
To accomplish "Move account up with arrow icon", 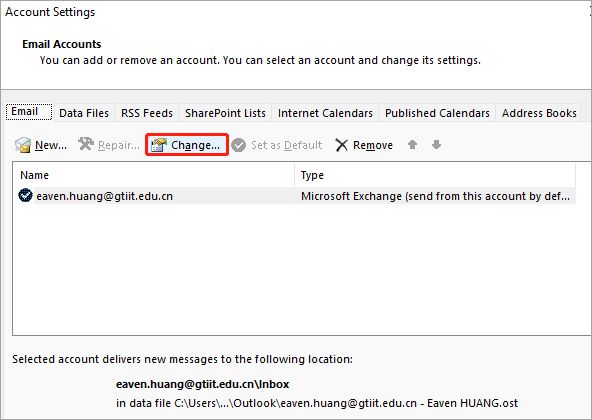I will pyautogui.click(x=413, y=145).
